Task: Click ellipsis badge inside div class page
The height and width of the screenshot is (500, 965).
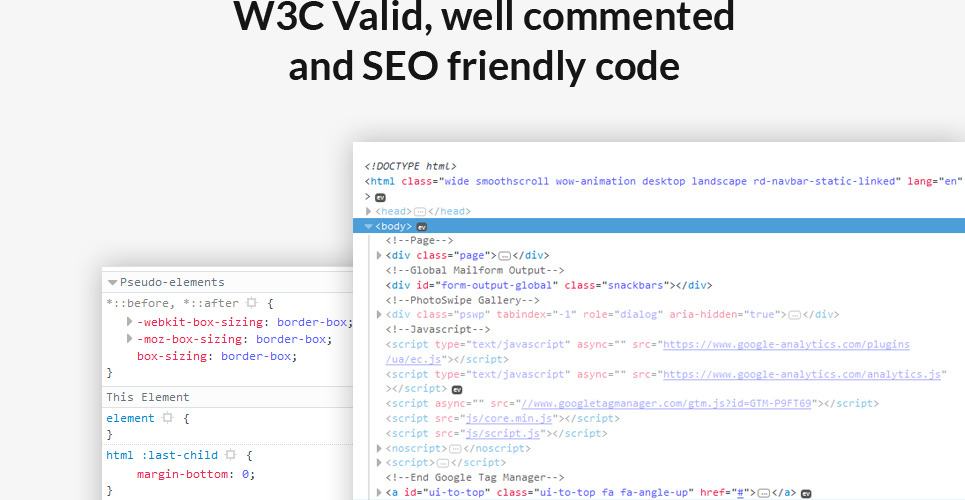Action: (504, 256)
